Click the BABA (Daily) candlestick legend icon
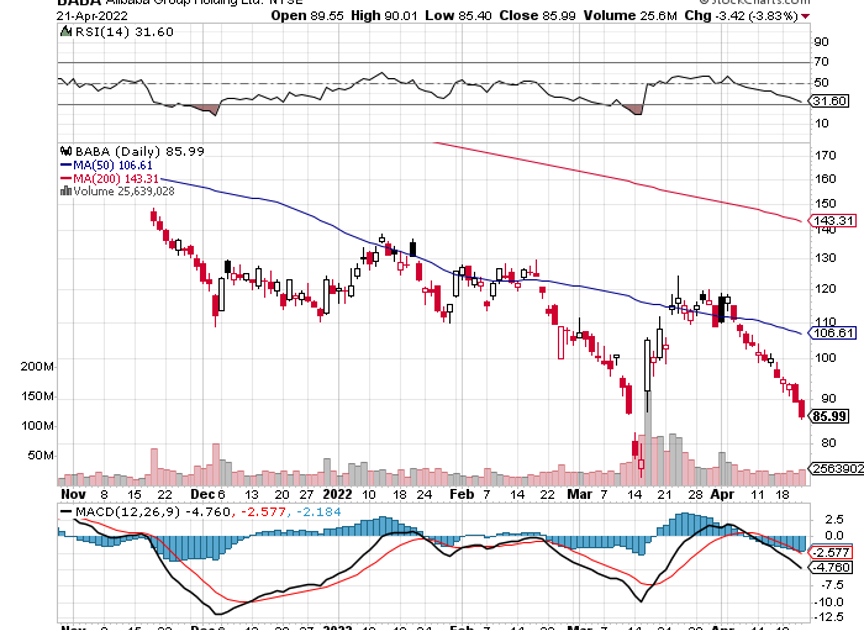This screenshot has width=864, height=630. pos(66,150)
